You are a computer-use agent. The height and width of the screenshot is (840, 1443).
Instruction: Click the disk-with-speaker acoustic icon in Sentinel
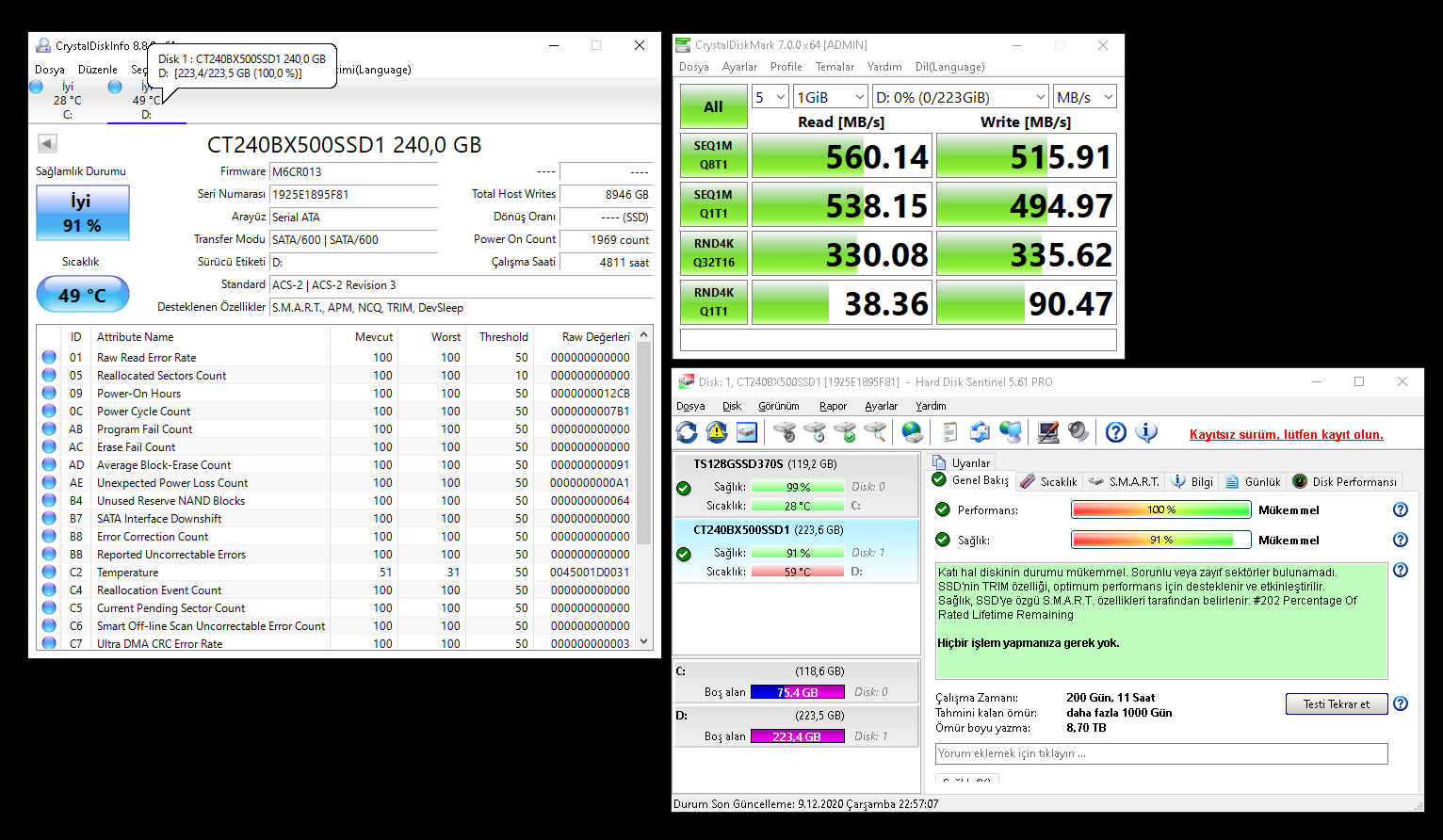[785, 432]
